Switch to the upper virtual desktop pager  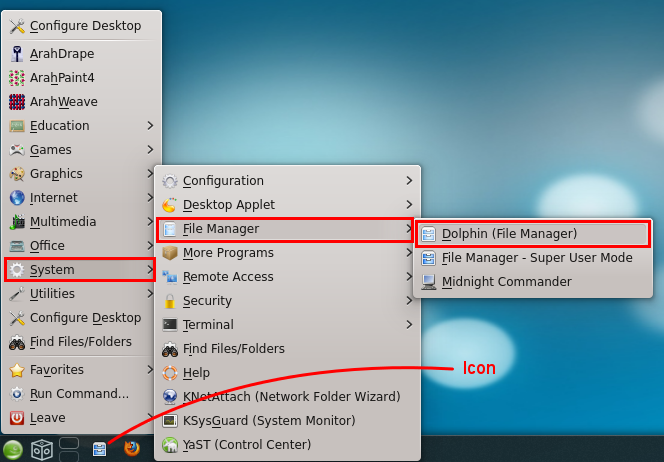tap(69, 443)
